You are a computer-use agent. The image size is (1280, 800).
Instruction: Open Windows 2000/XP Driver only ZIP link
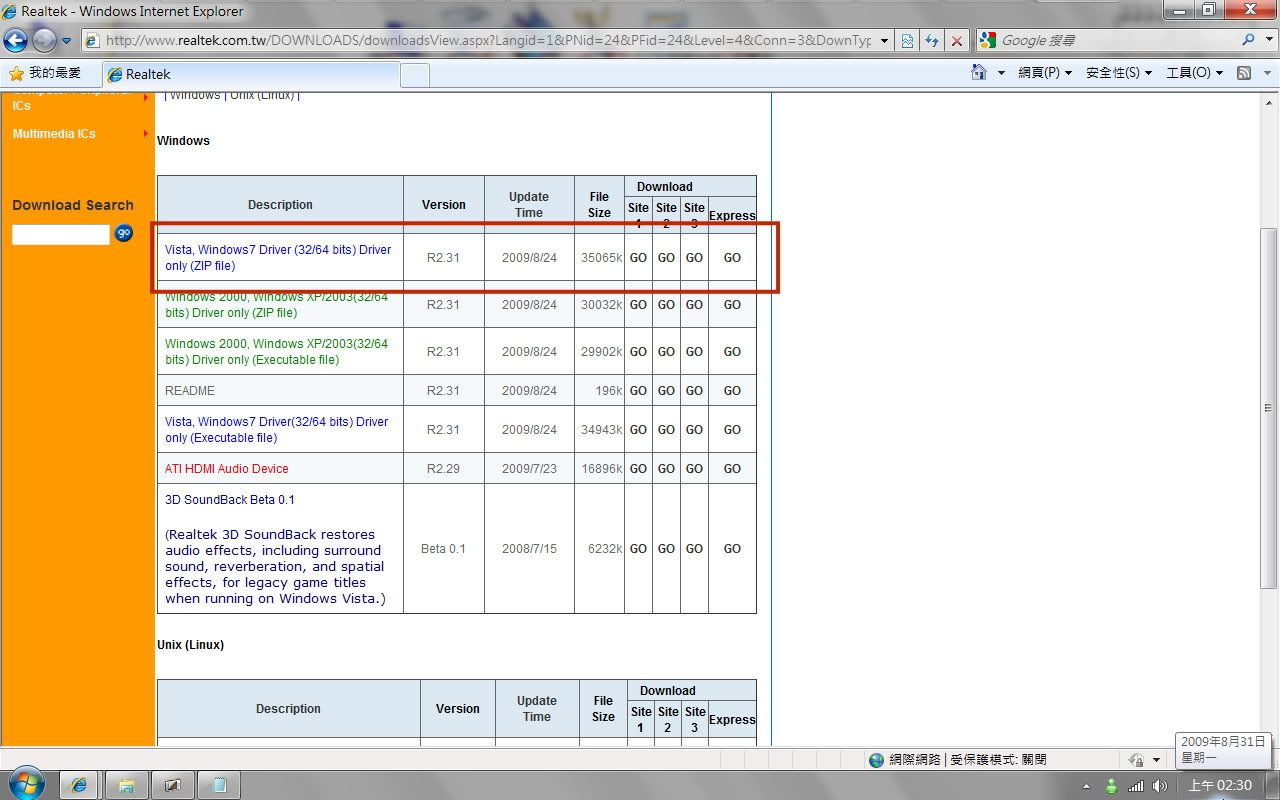[276, 305]
